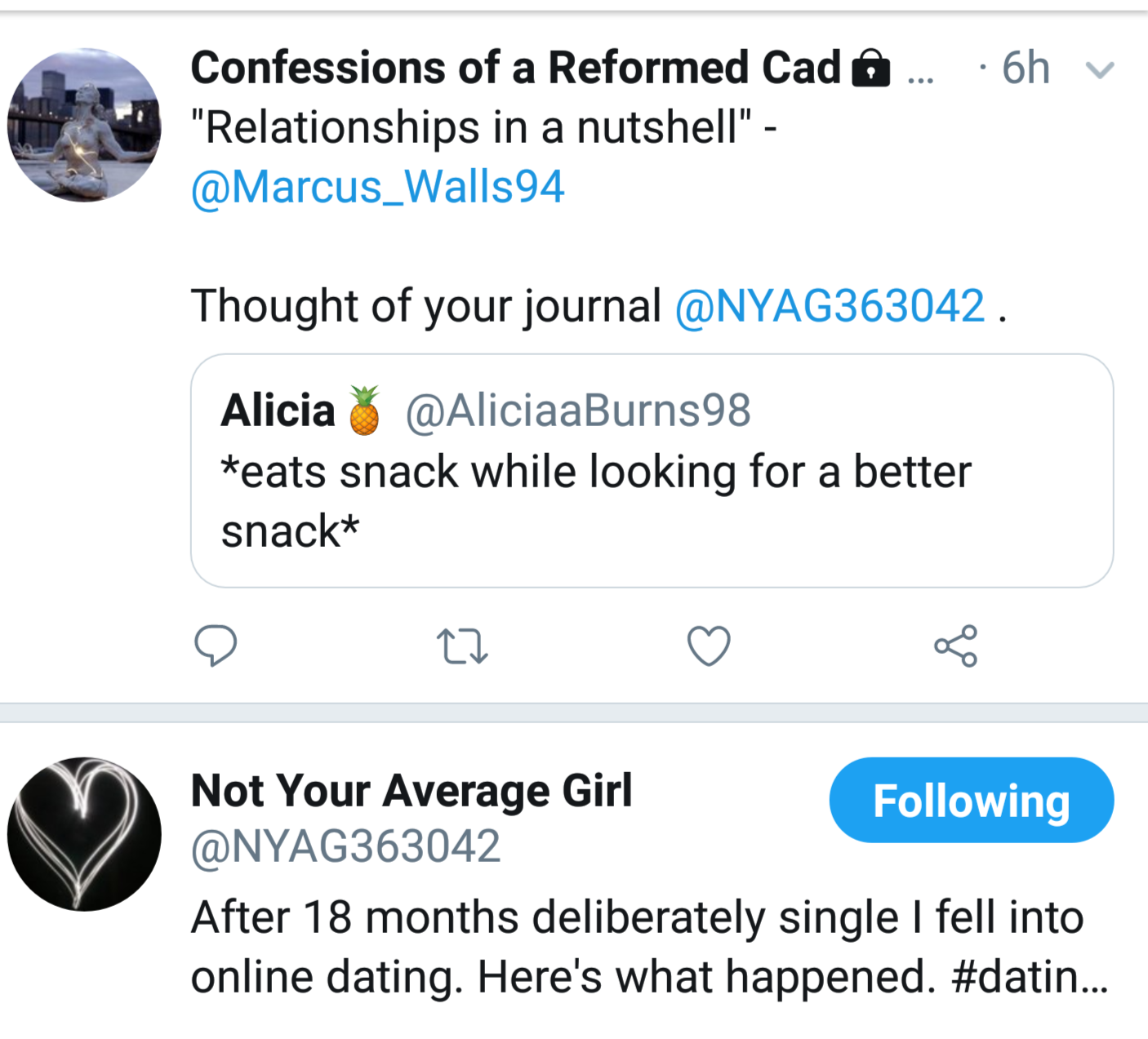This screenshot has height=1039, width=1148.
Task: View Not Your Average Girl heart avatar
Action: [84, 833]
